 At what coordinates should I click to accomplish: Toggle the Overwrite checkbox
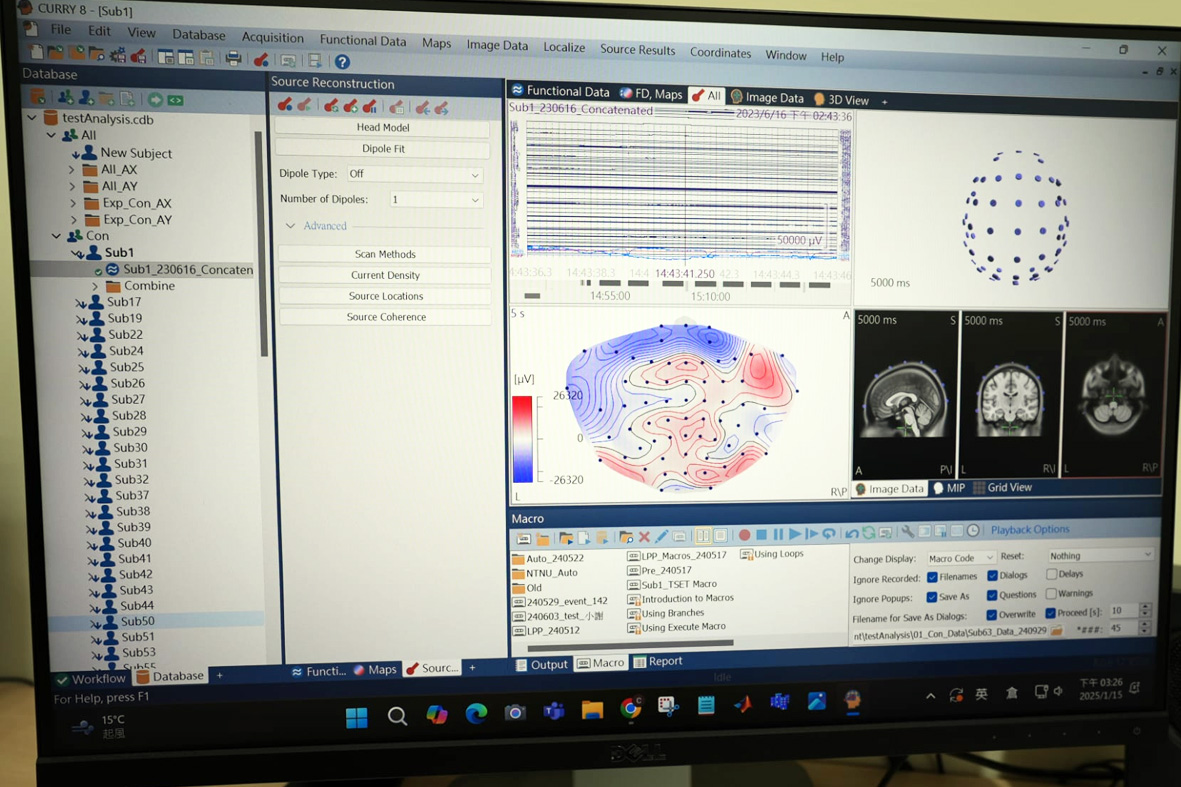click(991, 615)
